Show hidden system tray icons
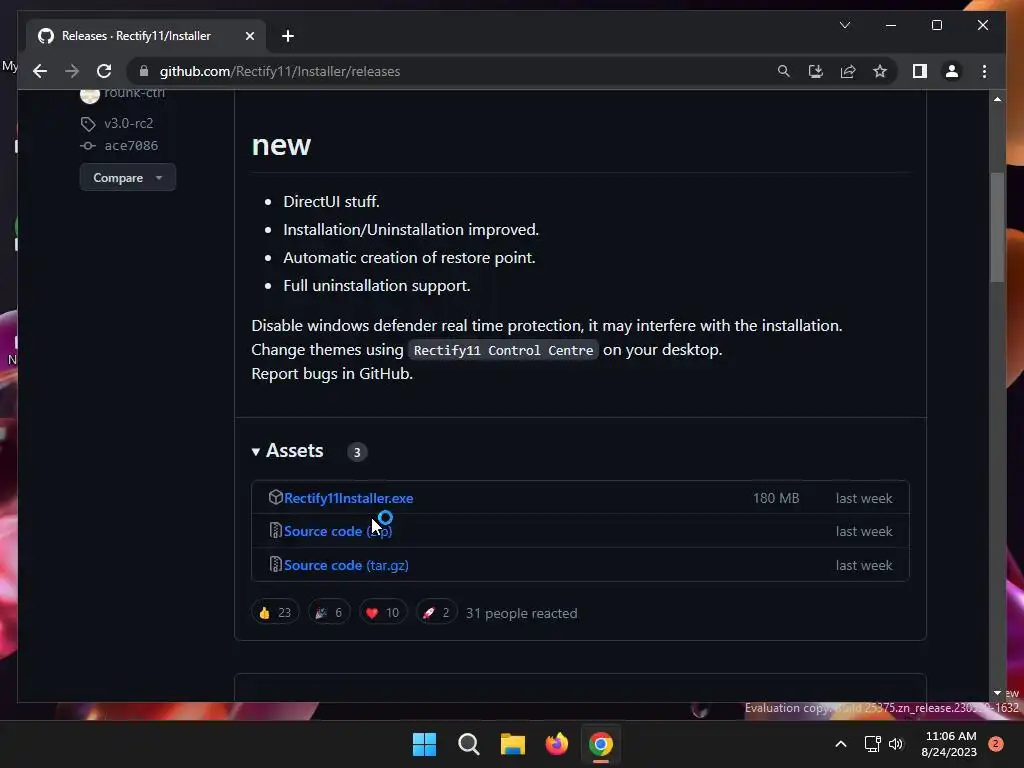 (841, 744)
